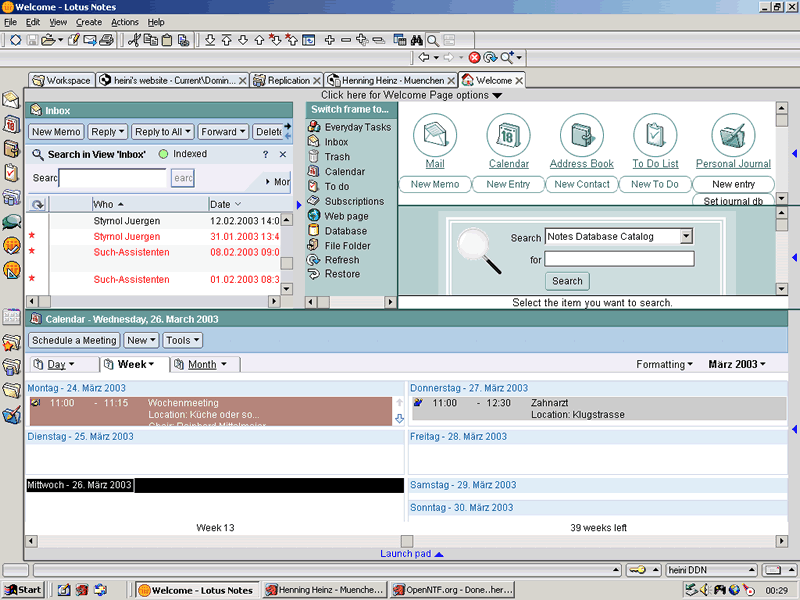The width and height of the screenshot is (800, 600).
Task: Open the Reply to All dropdown
Action: (x=163, y=132)
